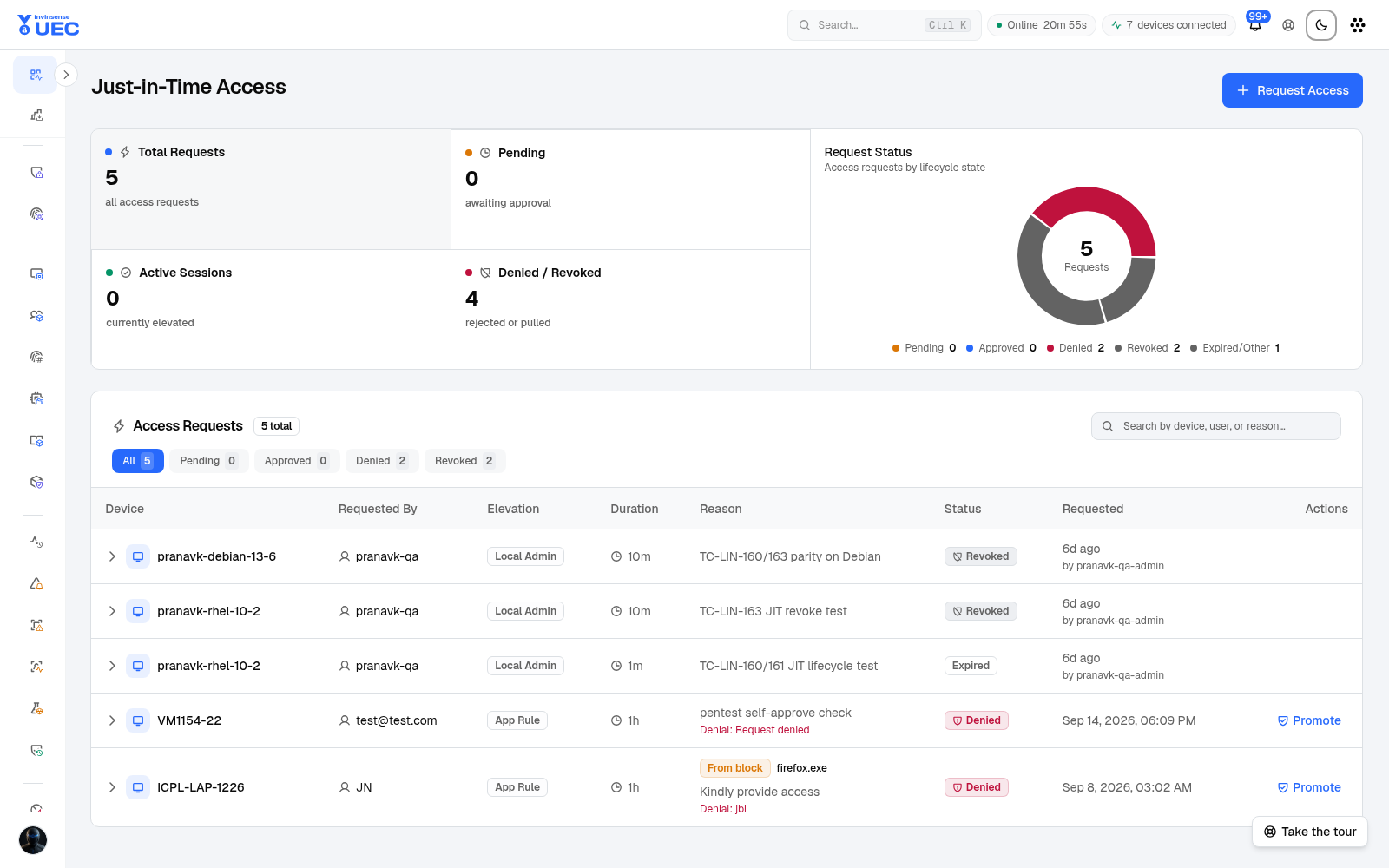Screen dimensions: 1389x868
Task: Open the sidebar chip-with-folder icon
Action: [36, 398]
